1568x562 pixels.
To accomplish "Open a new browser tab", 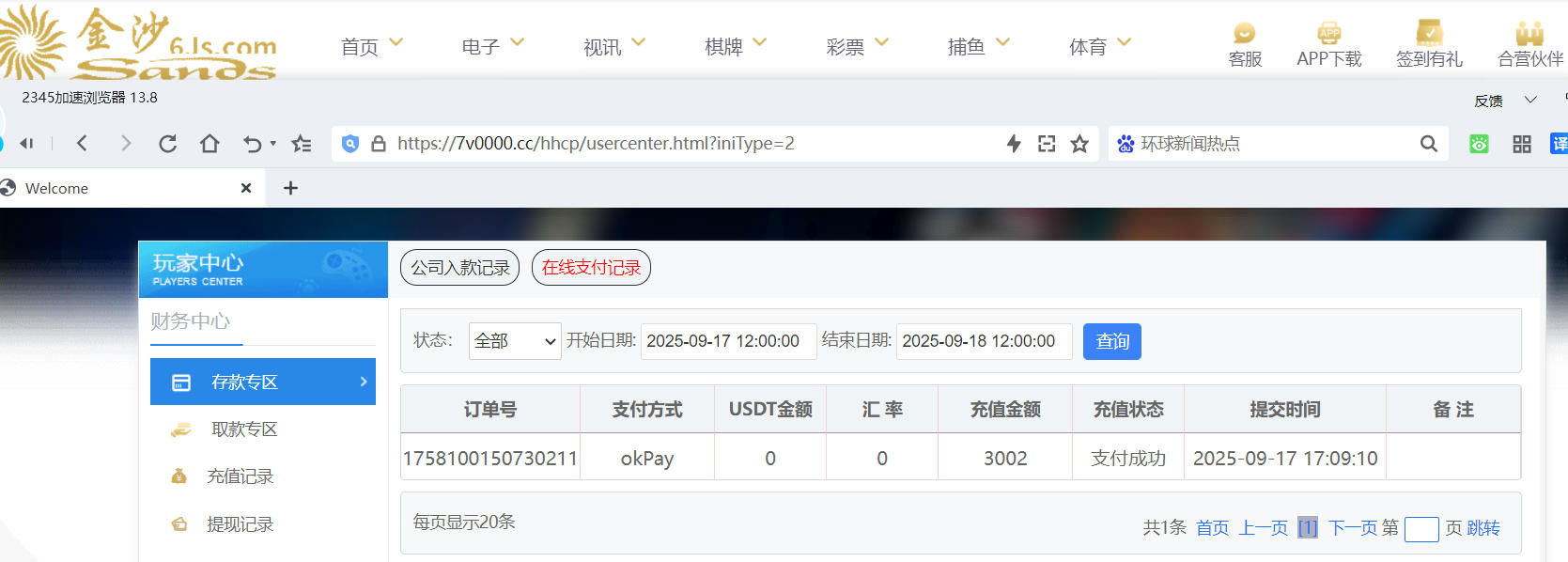I will 290,188.
